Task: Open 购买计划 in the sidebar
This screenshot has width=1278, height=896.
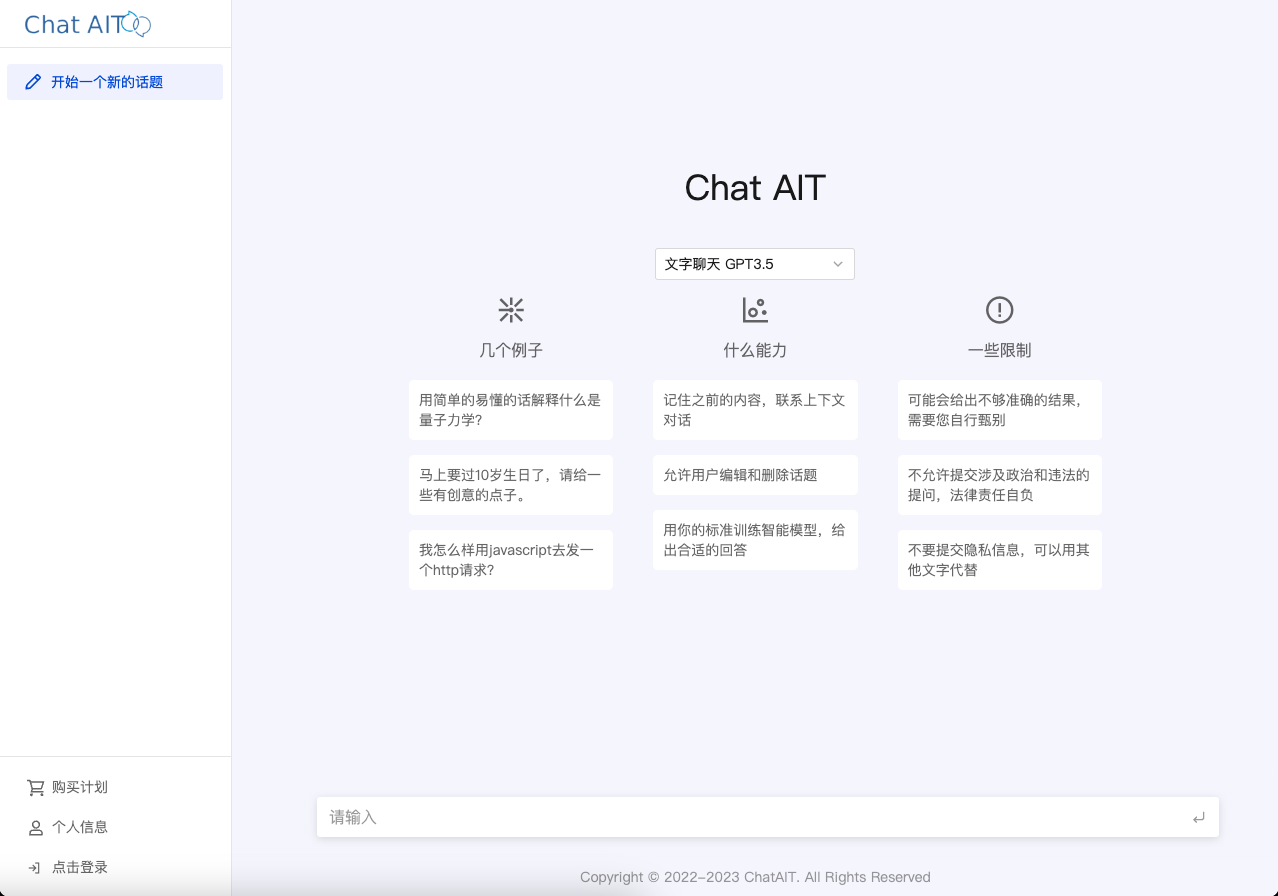Action: 80,788
